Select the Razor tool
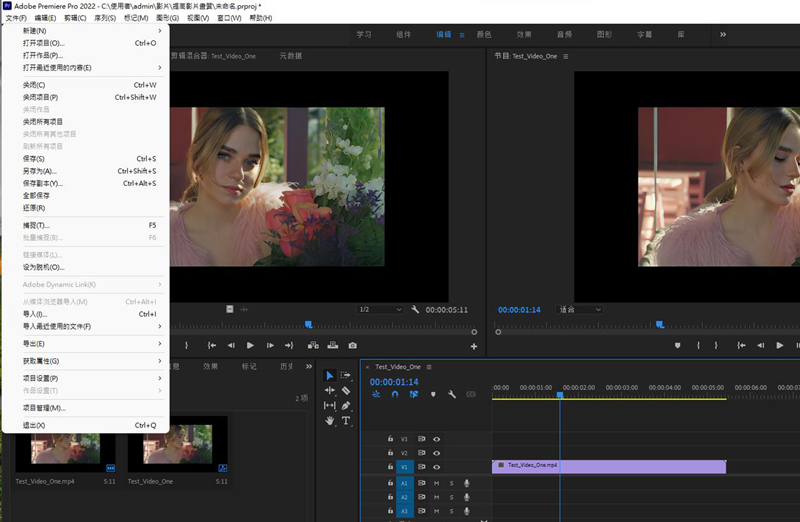This screenshot has width=800, height=522. click(346, 391)
